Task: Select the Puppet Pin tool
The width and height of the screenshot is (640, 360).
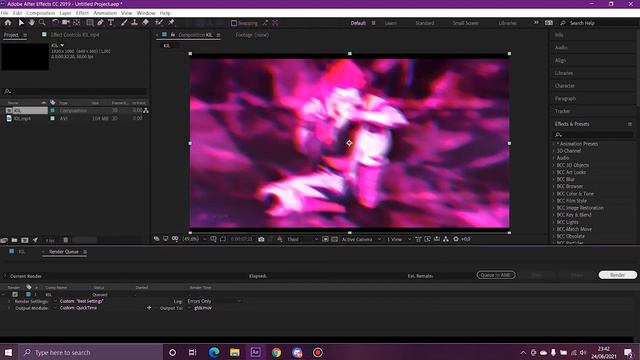Action: (x=171, y=23)
